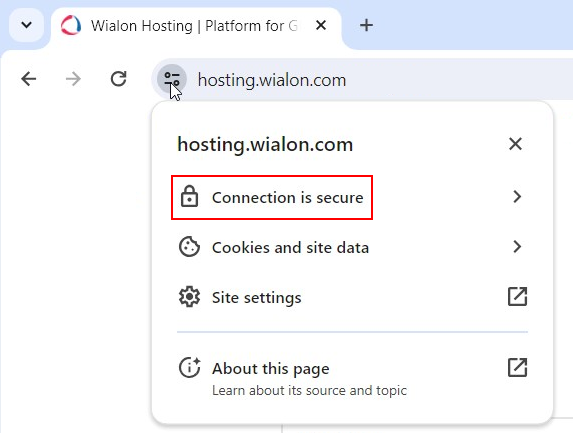Click the forward navigation arrow

pyautogui.click(x=73, y=79)
